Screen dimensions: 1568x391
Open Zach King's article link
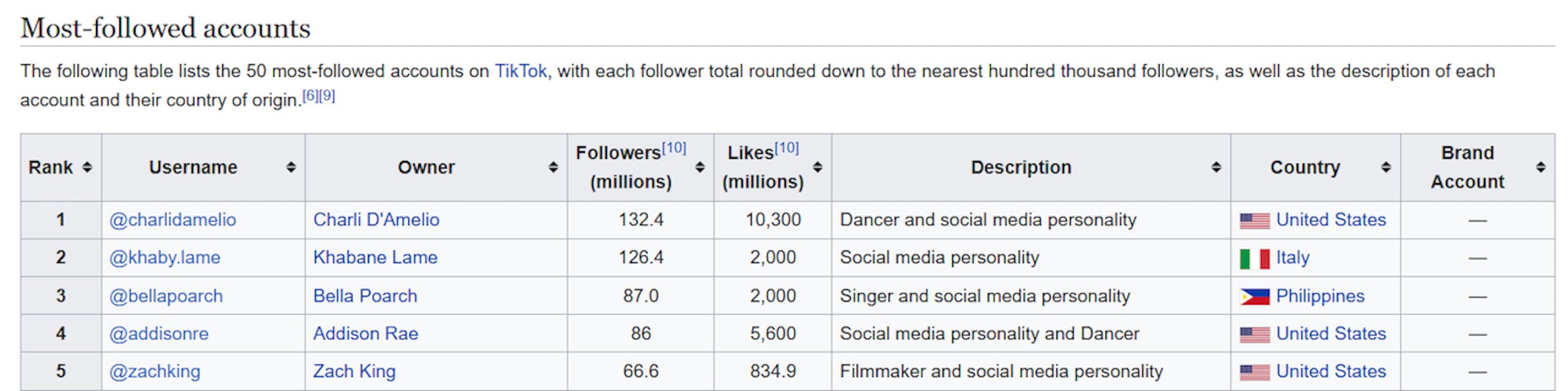(354, 371)
